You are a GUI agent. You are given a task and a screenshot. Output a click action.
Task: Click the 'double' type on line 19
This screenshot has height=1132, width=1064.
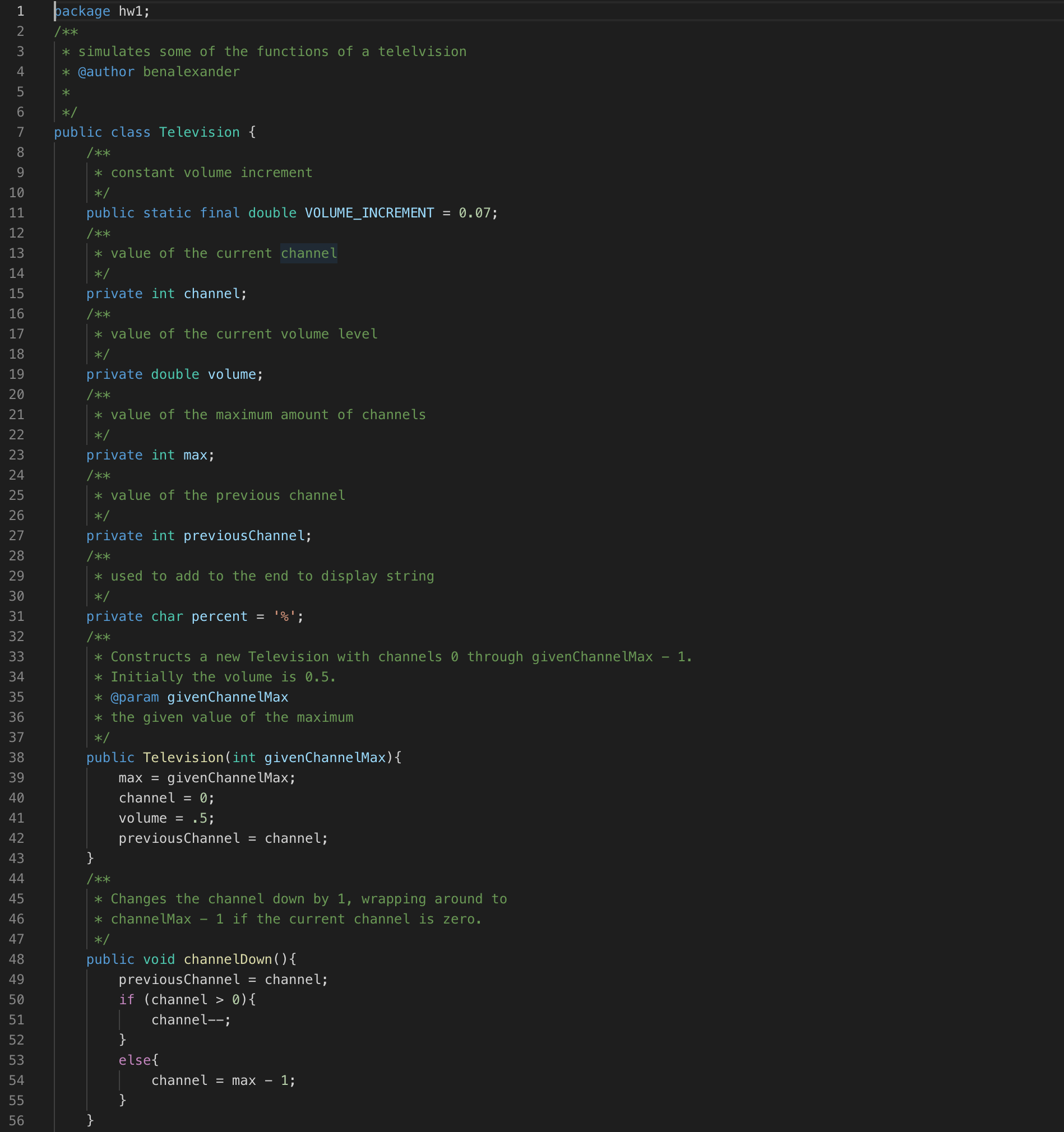(x=175, y=375)
